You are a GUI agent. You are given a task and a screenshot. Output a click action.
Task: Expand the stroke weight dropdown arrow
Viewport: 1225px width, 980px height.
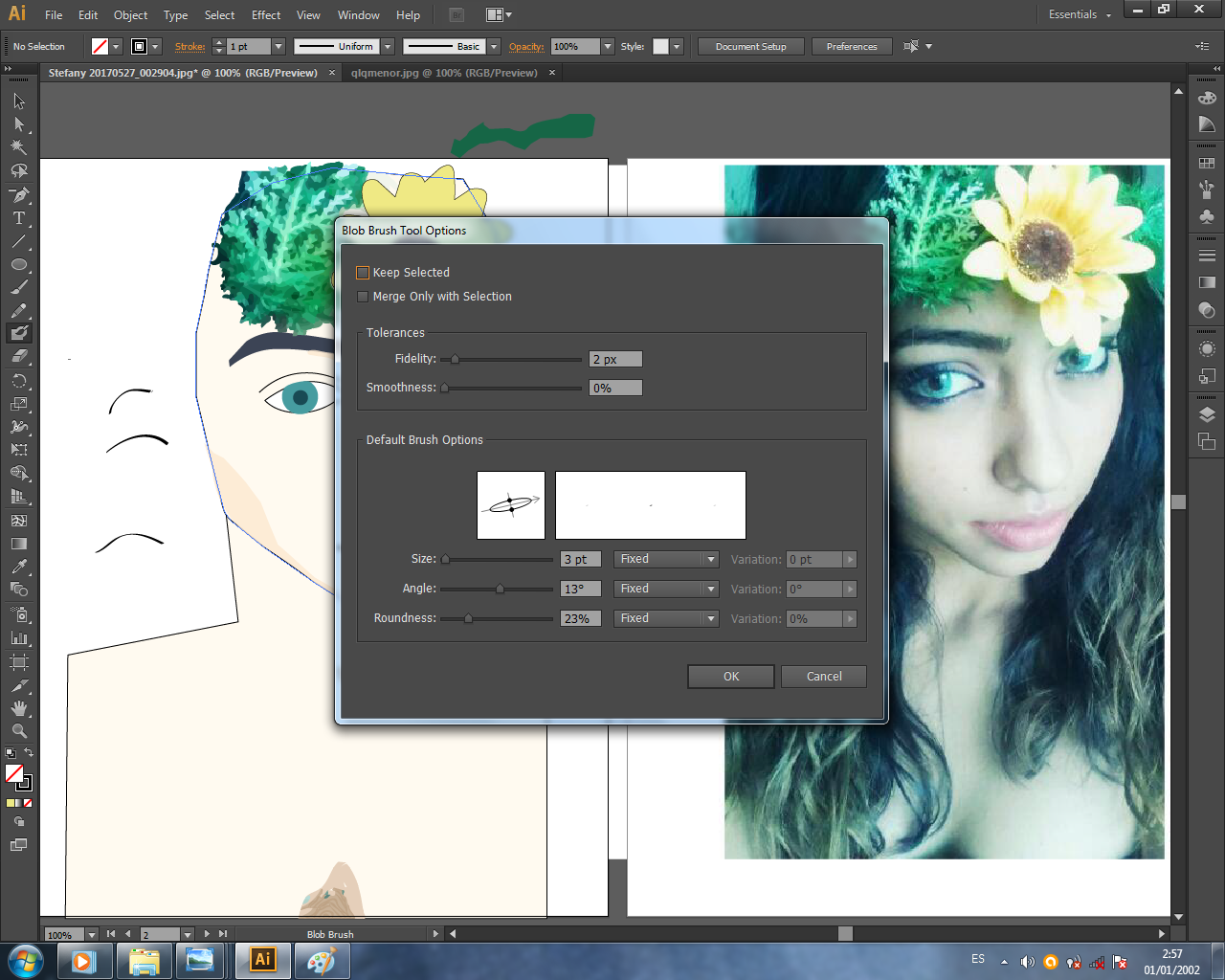278,46
